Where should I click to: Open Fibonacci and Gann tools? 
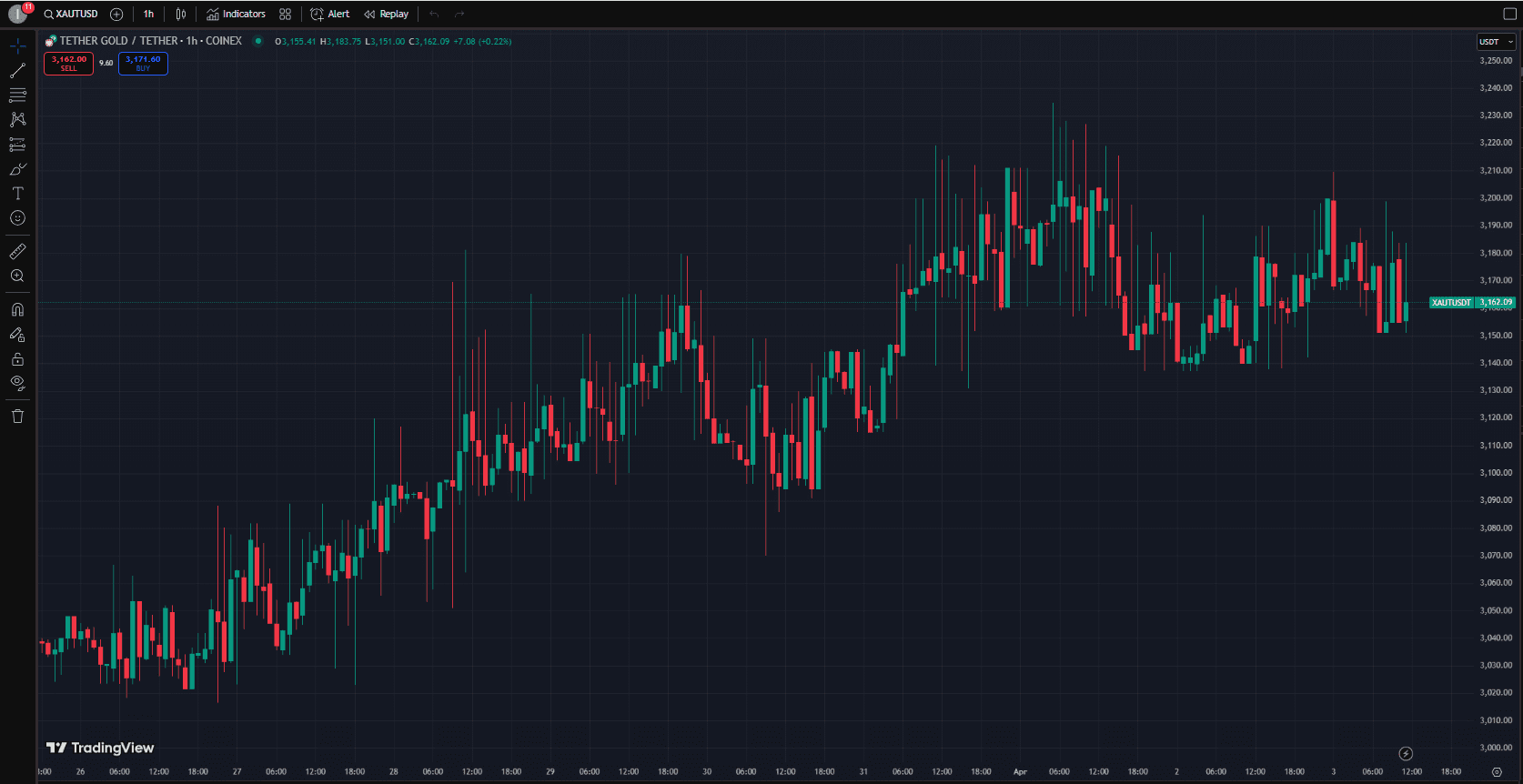[x=17, y=95]
